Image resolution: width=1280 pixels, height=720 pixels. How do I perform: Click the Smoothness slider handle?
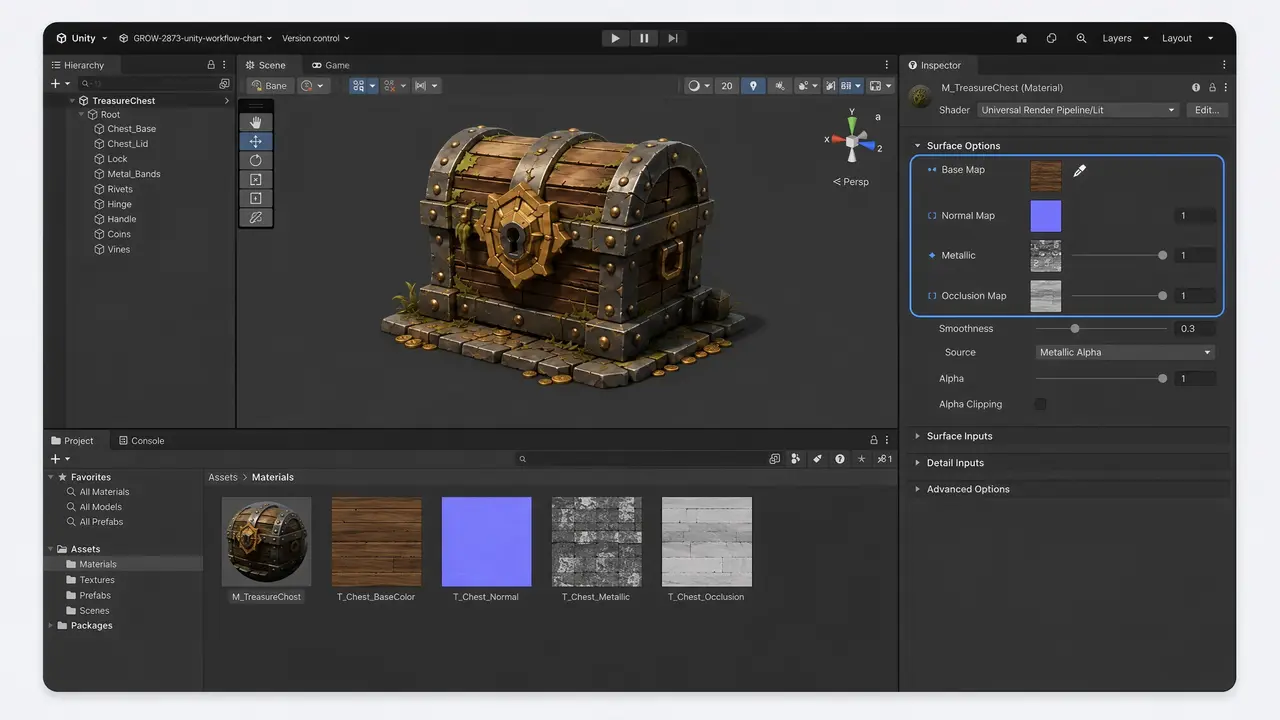[1075, 329]
